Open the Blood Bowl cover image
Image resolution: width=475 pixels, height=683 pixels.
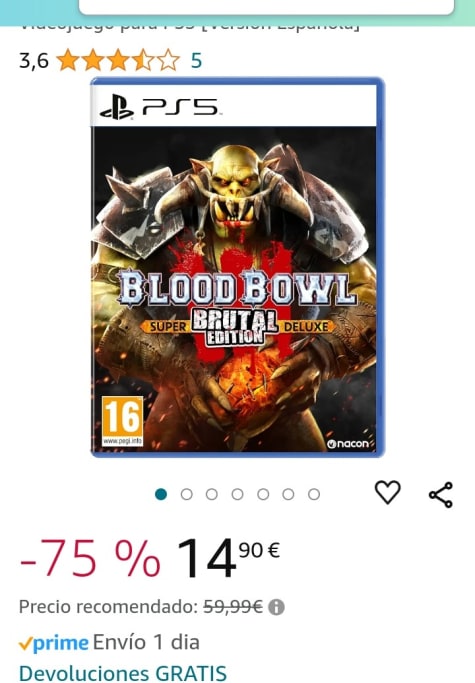[x=238, y=267]
